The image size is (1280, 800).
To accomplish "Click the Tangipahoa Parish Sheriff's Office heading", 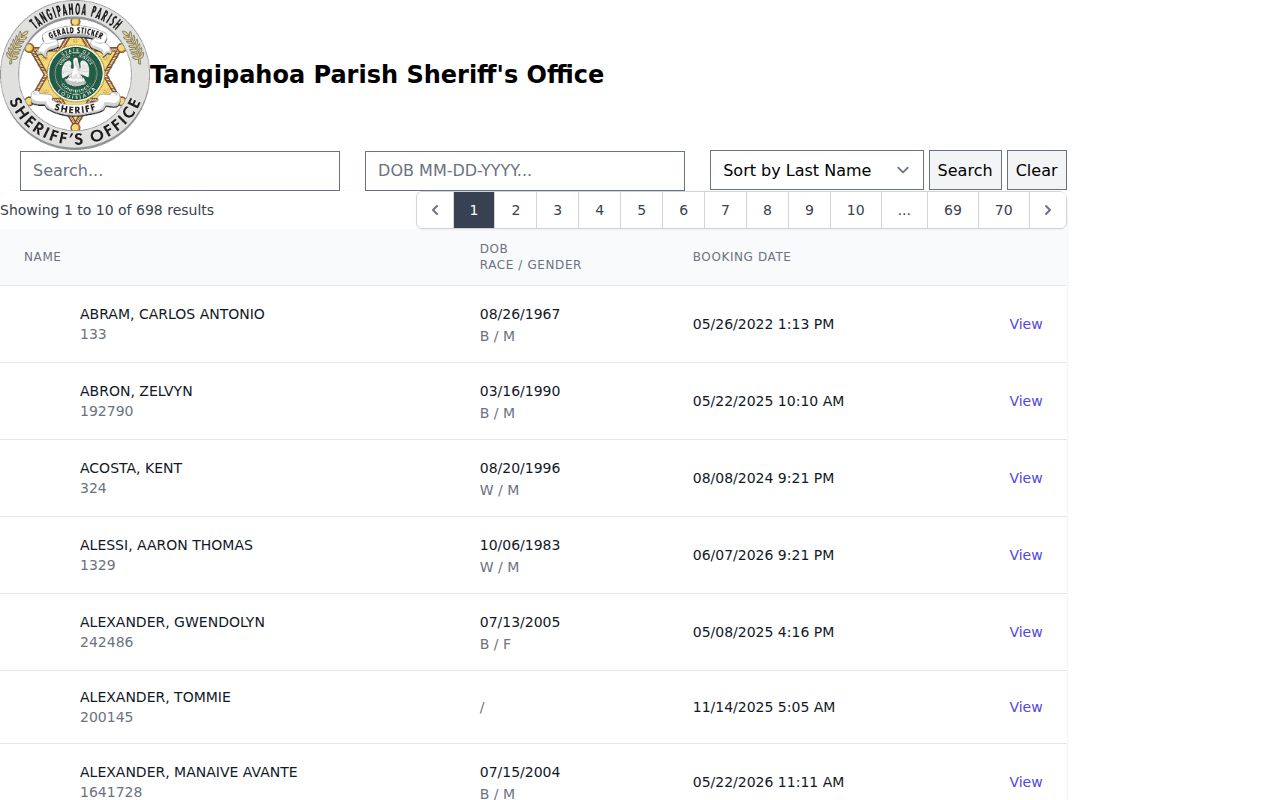I will coord(377,75).
